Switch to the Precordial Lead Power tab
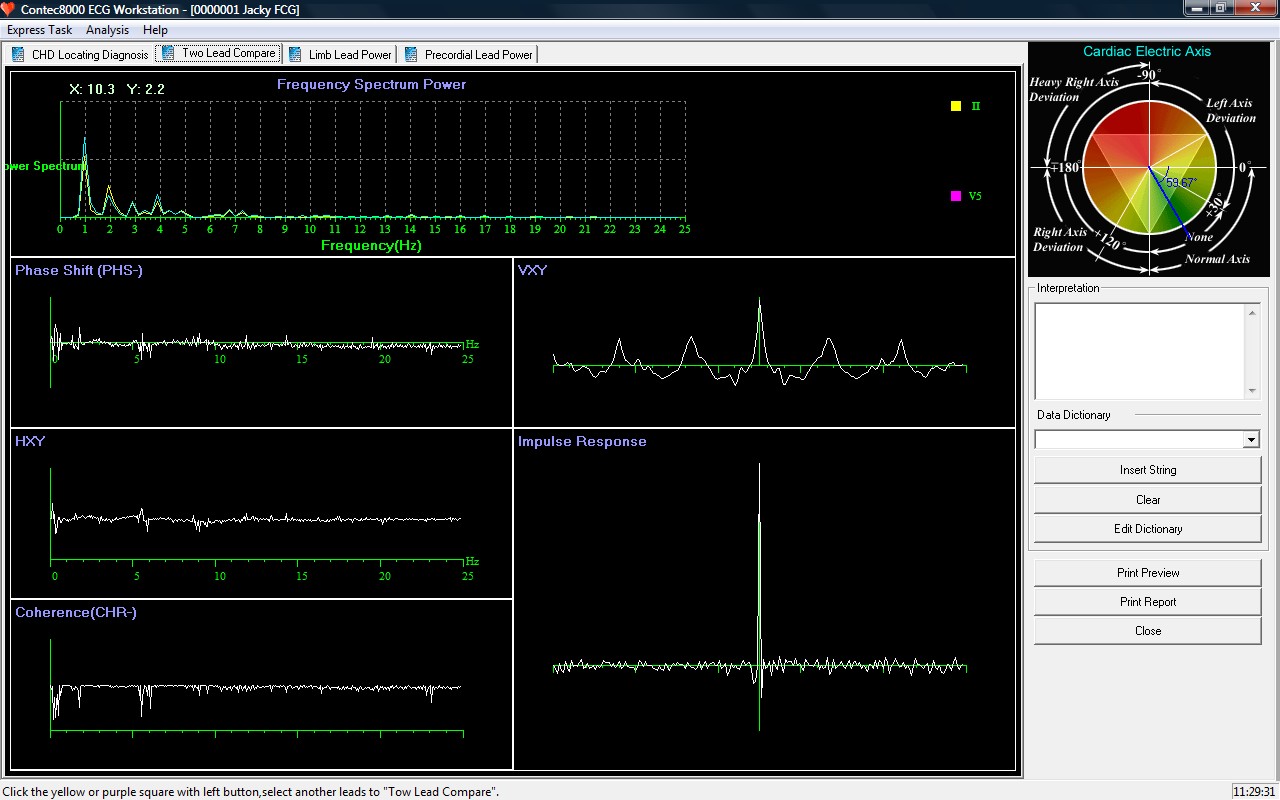This screenshot has width=1280, height=800. pos(477,54)
